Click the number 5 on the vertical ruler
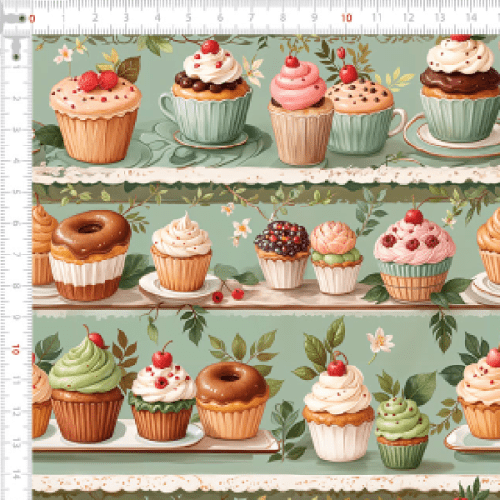 coord(16,192)
